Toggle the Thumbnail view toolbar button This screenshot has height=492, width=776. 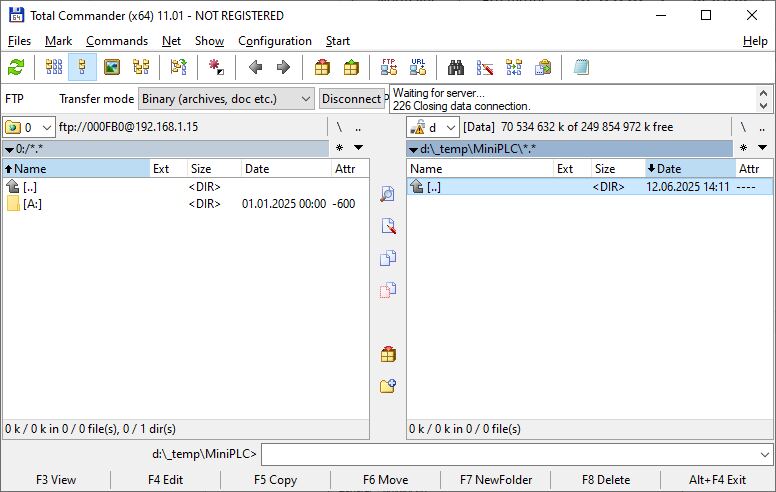coord(112,68)
